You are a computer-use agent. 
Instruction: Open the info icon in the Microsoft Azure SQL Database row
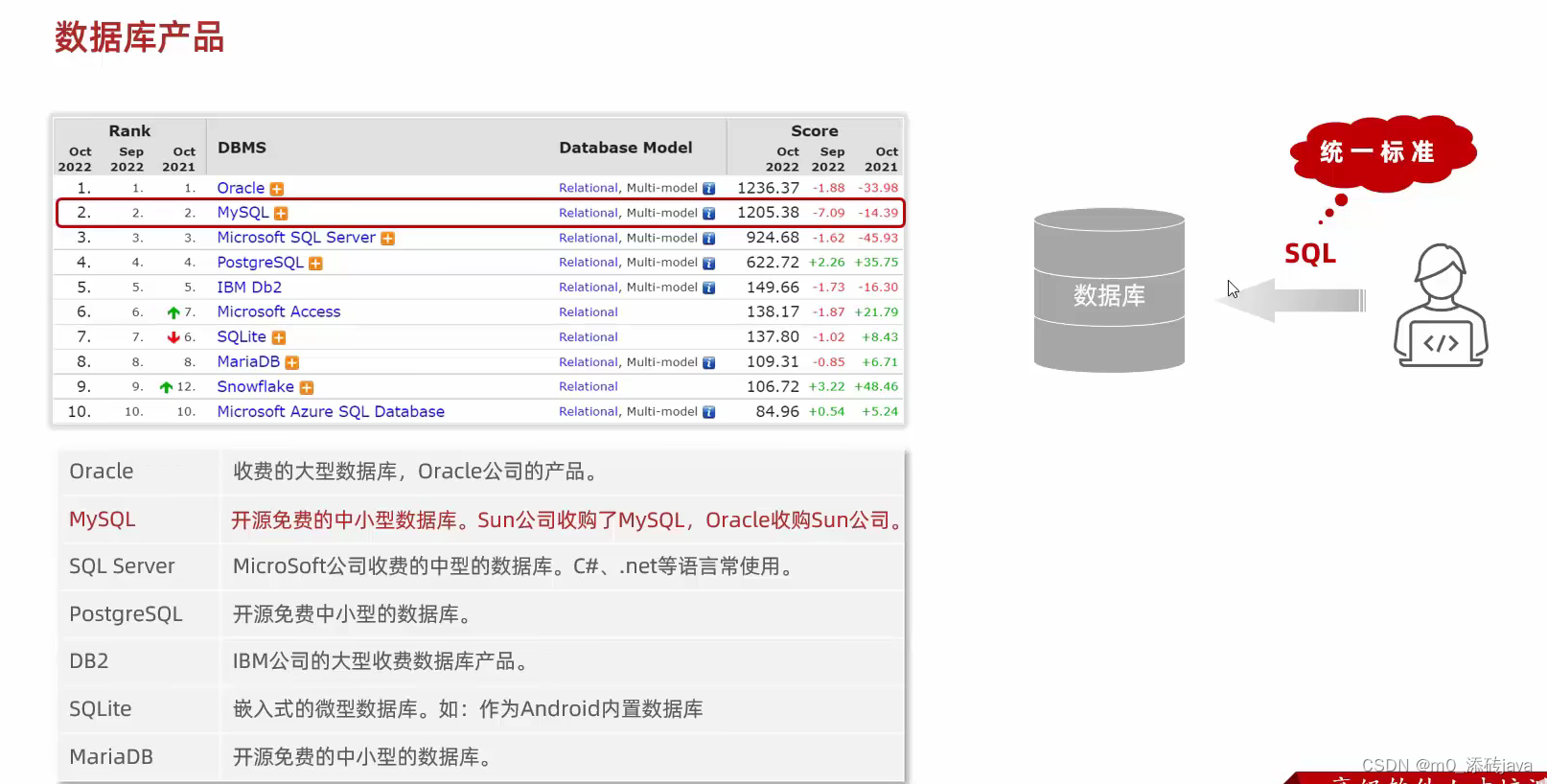(x=709, y=413)
